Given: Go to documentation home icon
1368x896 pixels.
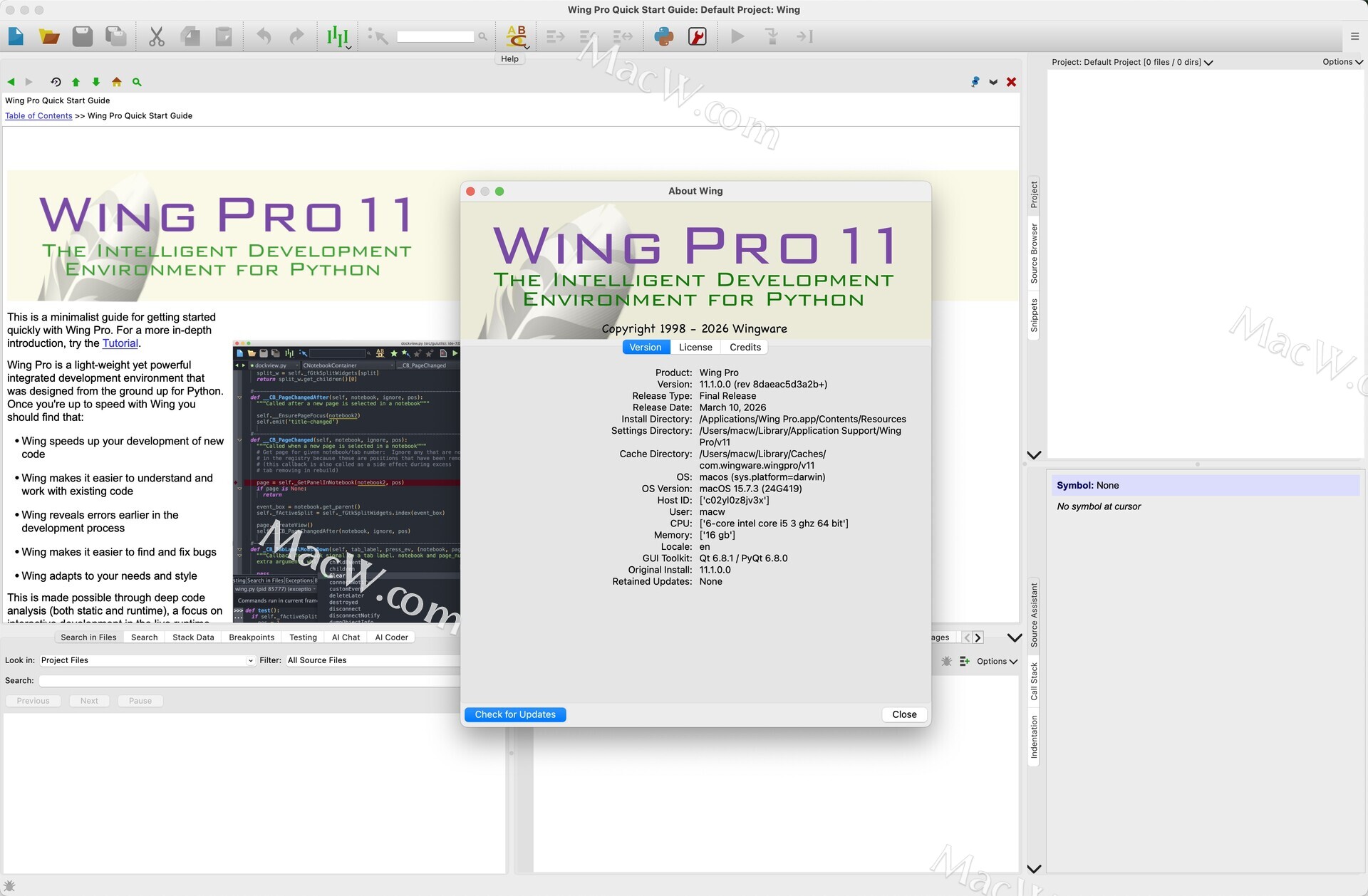Looking at the screenshot, I should pyautogui.click(x=117, y=82).
